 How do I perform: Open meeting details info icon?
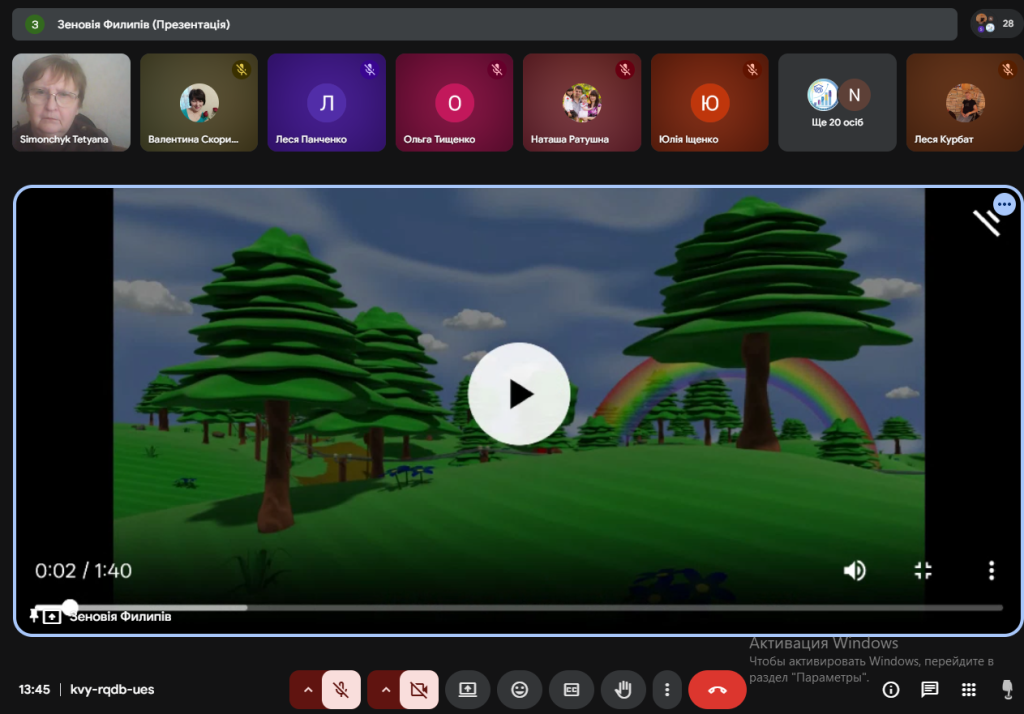(891, 690)
